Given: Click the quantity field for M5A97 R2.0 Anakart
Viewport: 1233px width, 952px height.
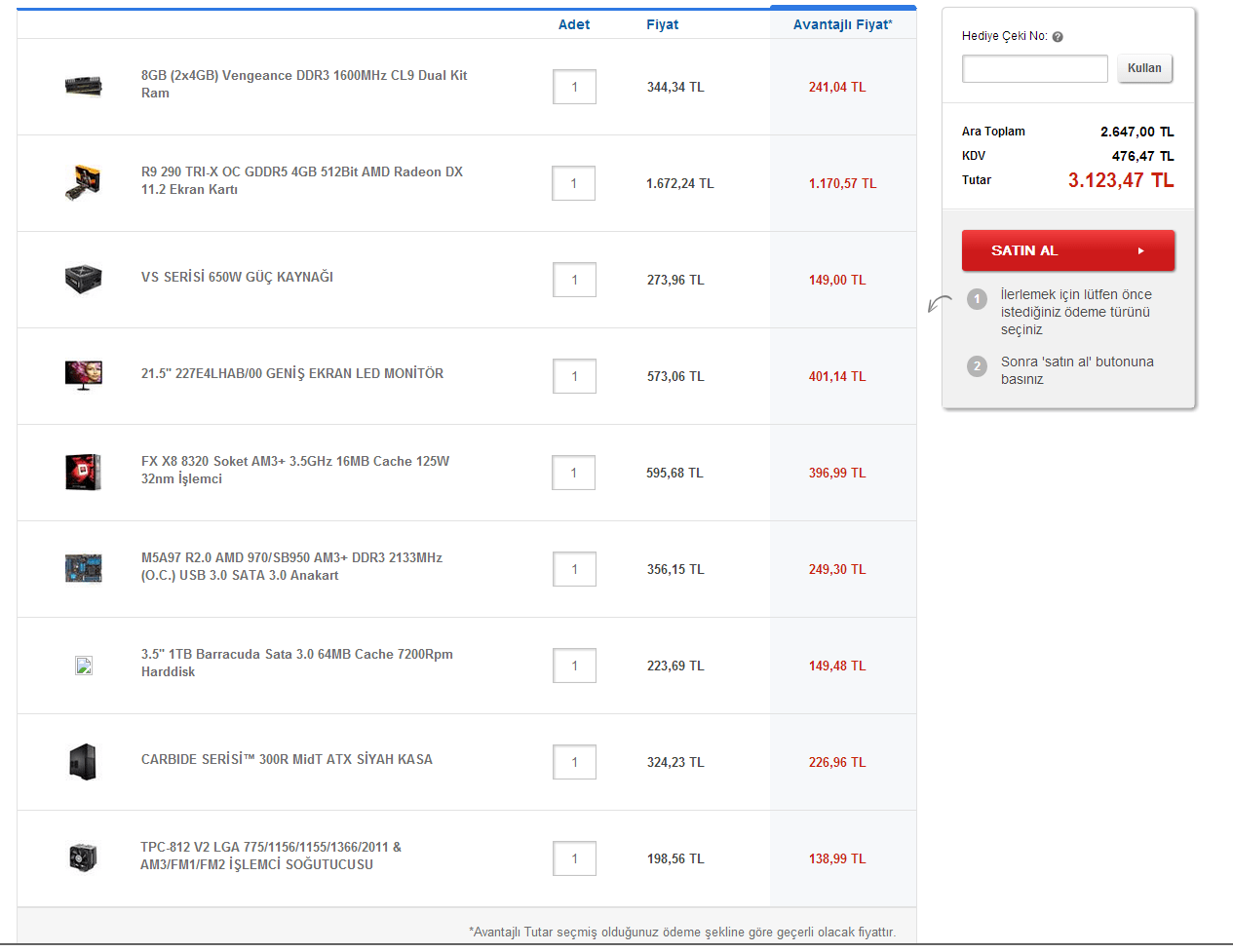Looking at the screenshot, I should coord(574,569).
